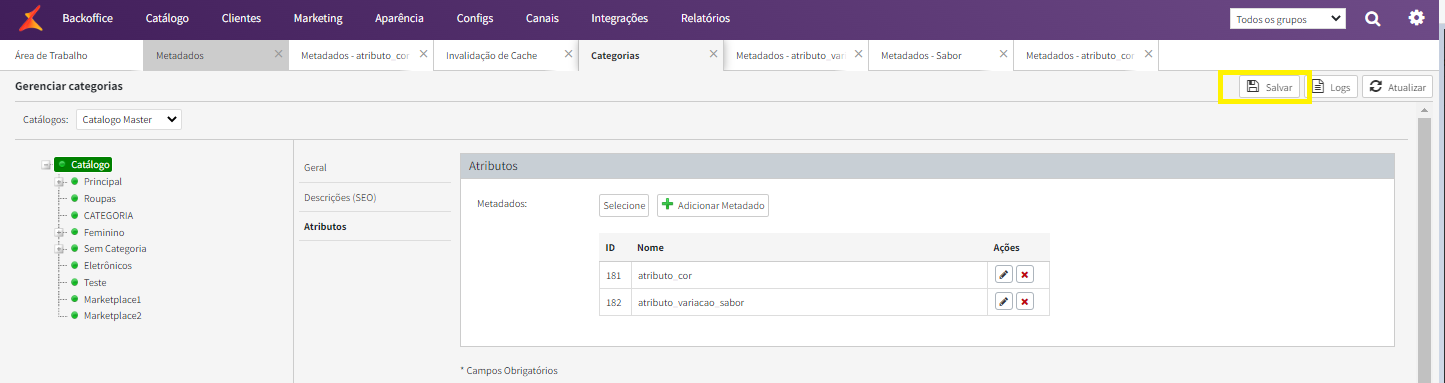Image resolution: width=1445 pixels, height=383 pixels.
Task: Edit atributo_cor with pencil icon
Action: (1003, 274)
